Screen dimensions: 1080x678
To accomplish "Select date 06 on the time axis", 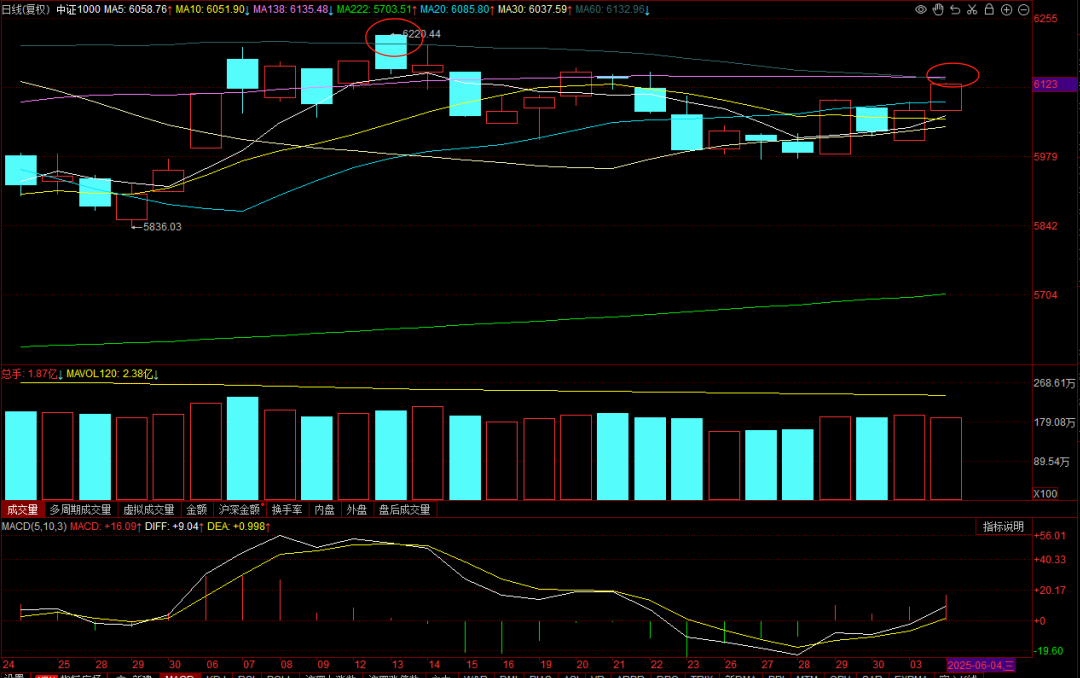I will (x=212, y=665).
